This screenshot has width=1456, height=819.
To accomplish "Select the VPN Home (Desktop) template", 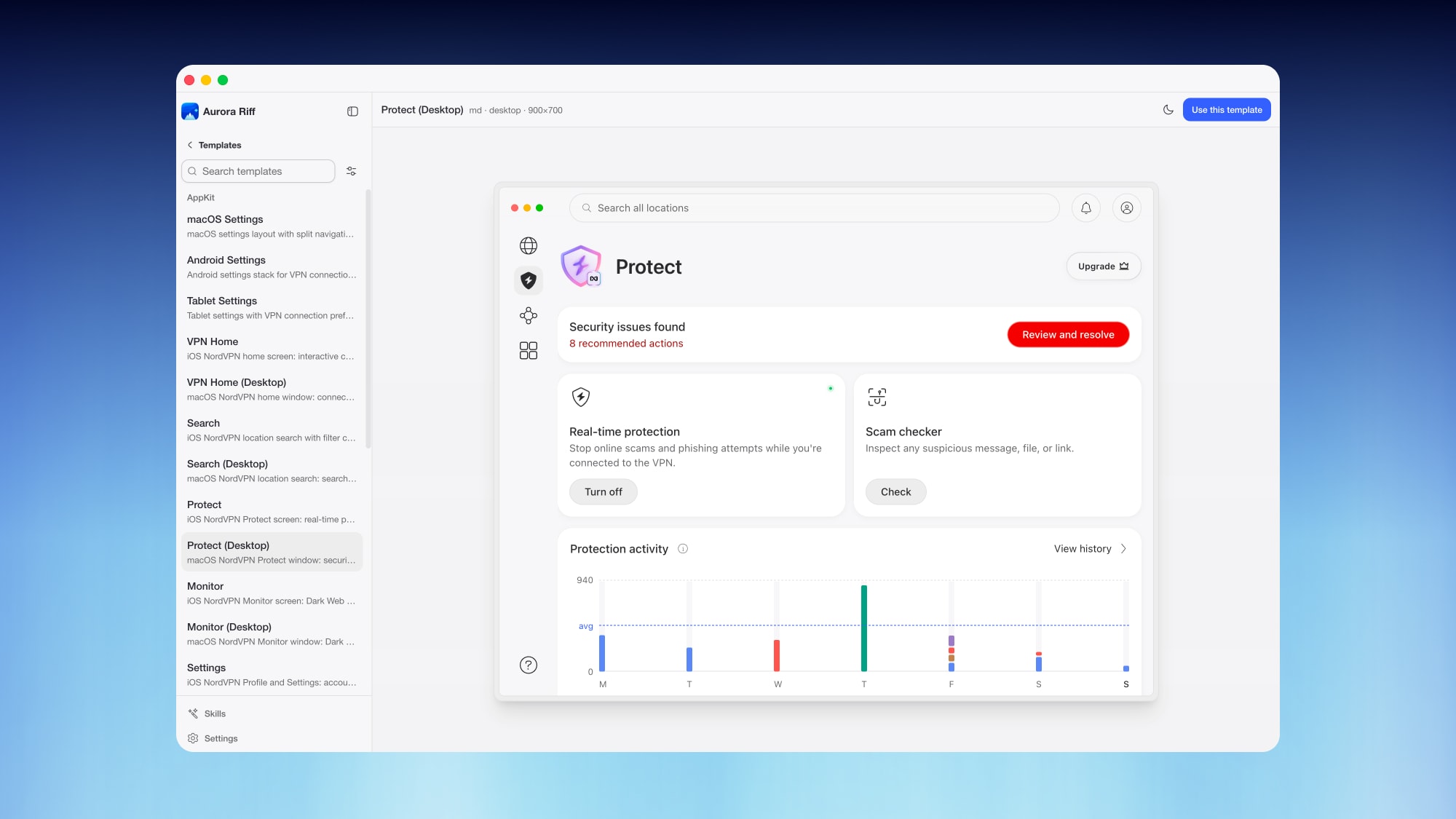I will click(x=272, y=389).
